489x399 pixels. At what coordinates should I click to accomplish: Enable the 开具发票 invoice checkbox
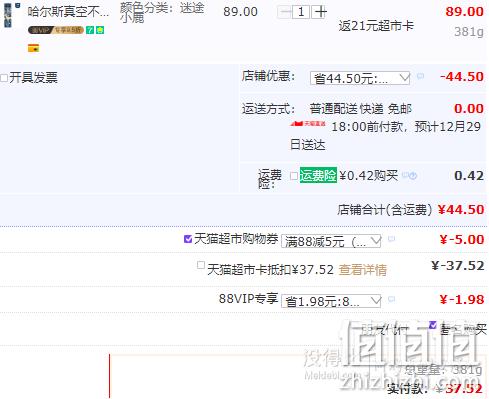coord(4,78)
